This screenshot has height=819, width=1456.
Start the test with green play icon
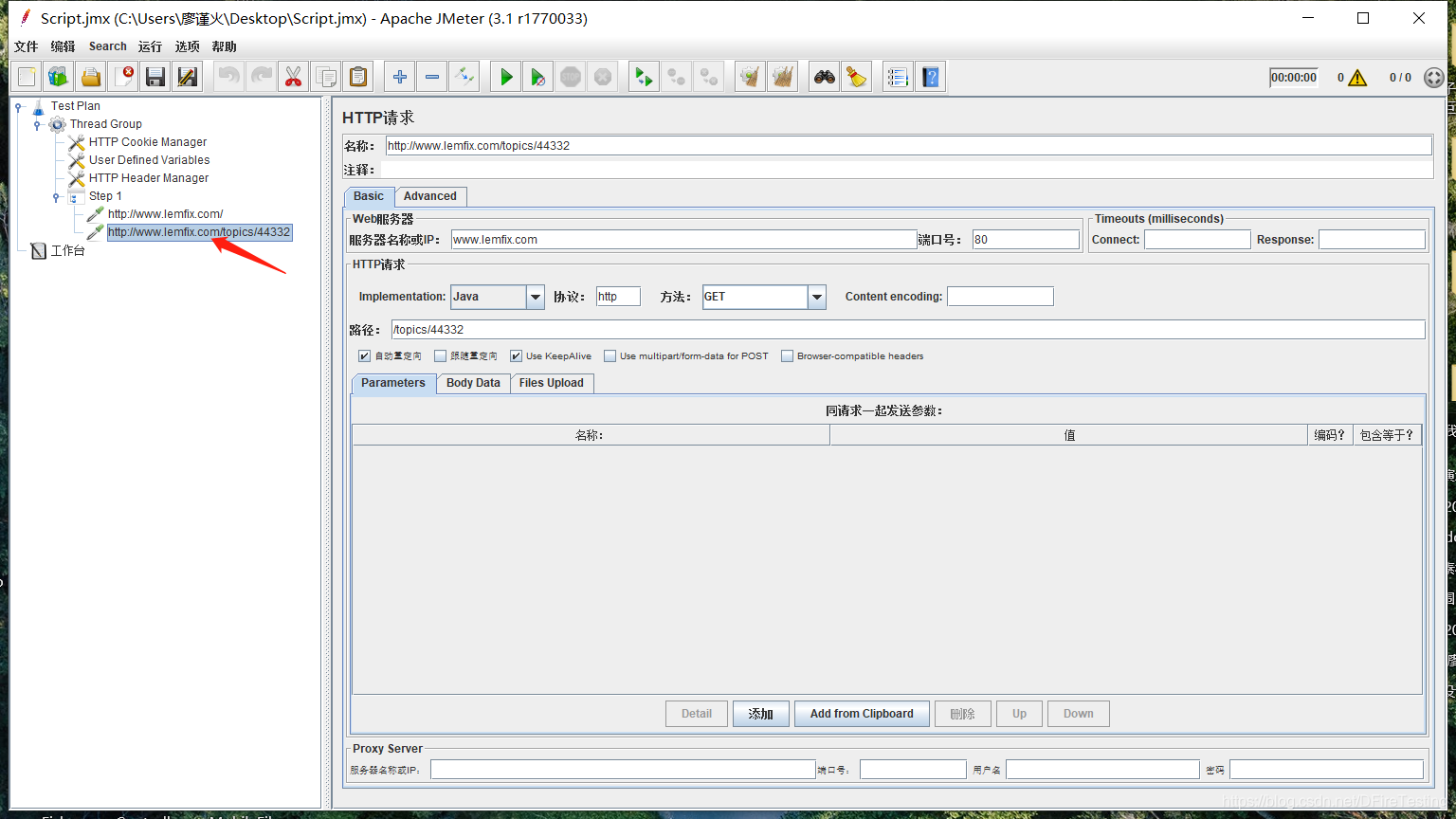point(506,77)
